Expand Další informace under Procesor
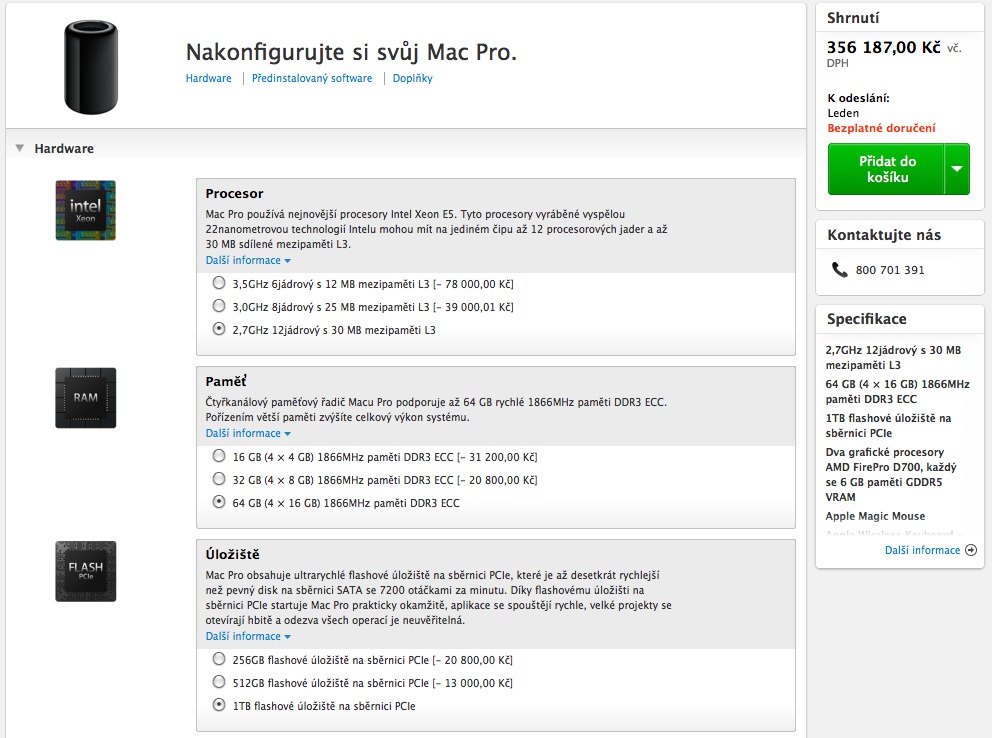The height and width of the screenshot is (738, 992). coord(248,260)
